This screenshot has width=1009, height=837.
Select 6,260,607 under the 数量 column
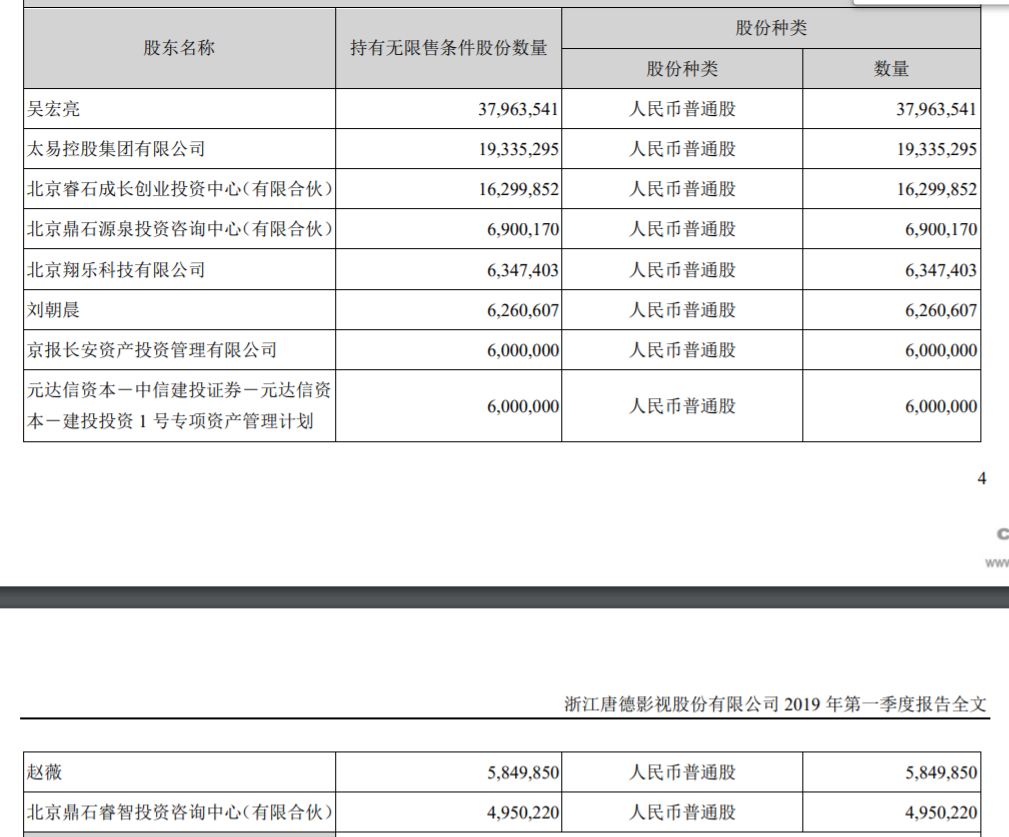click(941, 310)
